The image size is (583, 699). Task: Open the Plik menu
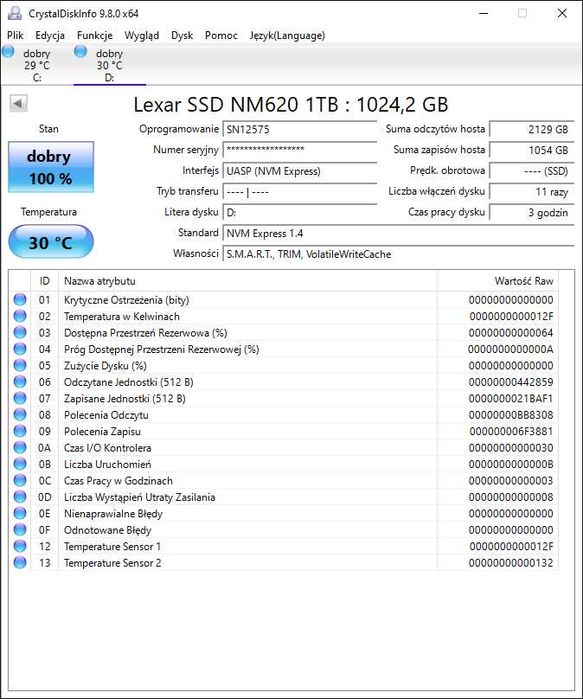15,35
